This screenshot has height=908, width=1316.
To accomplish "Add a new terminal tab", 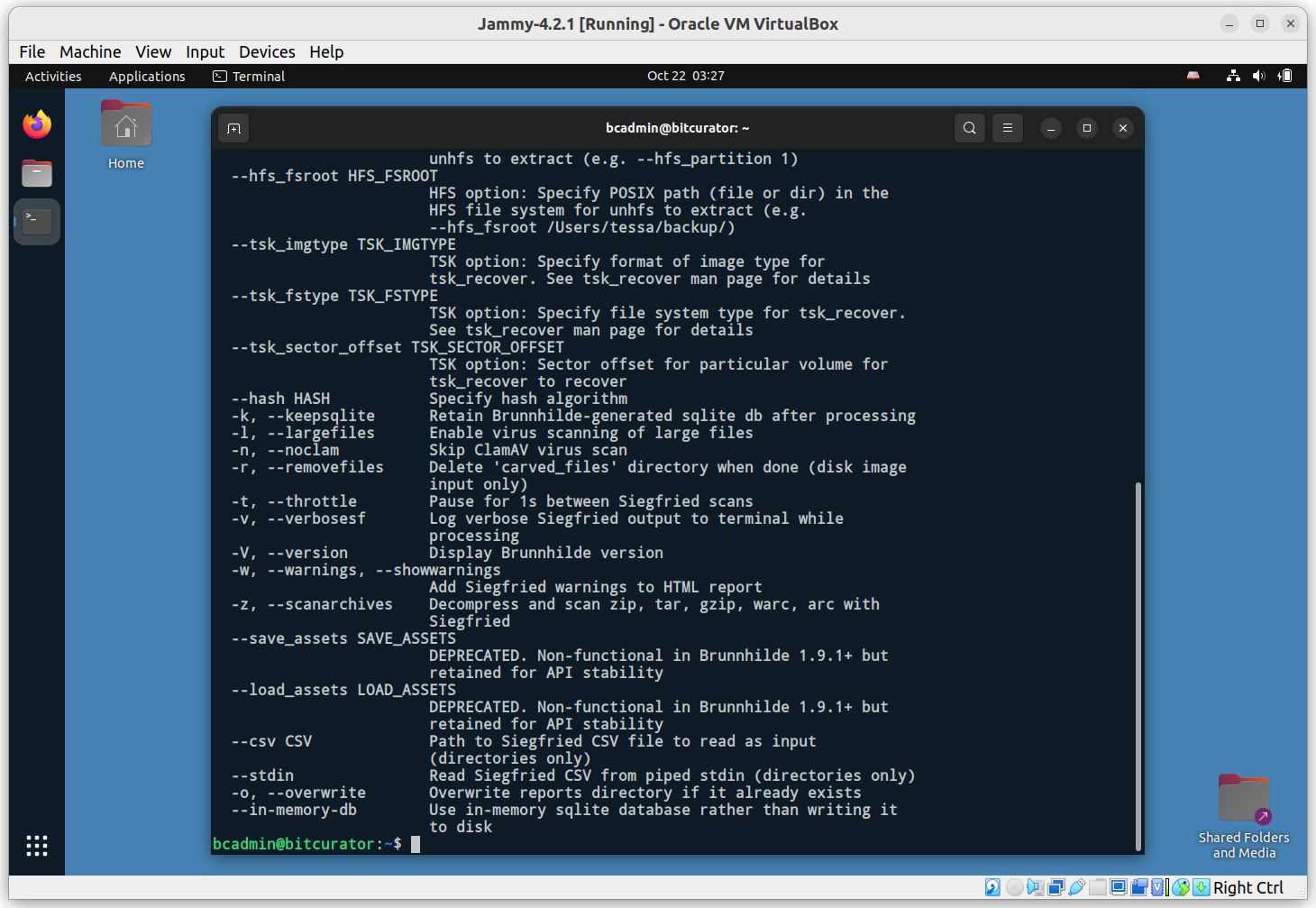I will (x=233, y=128).
